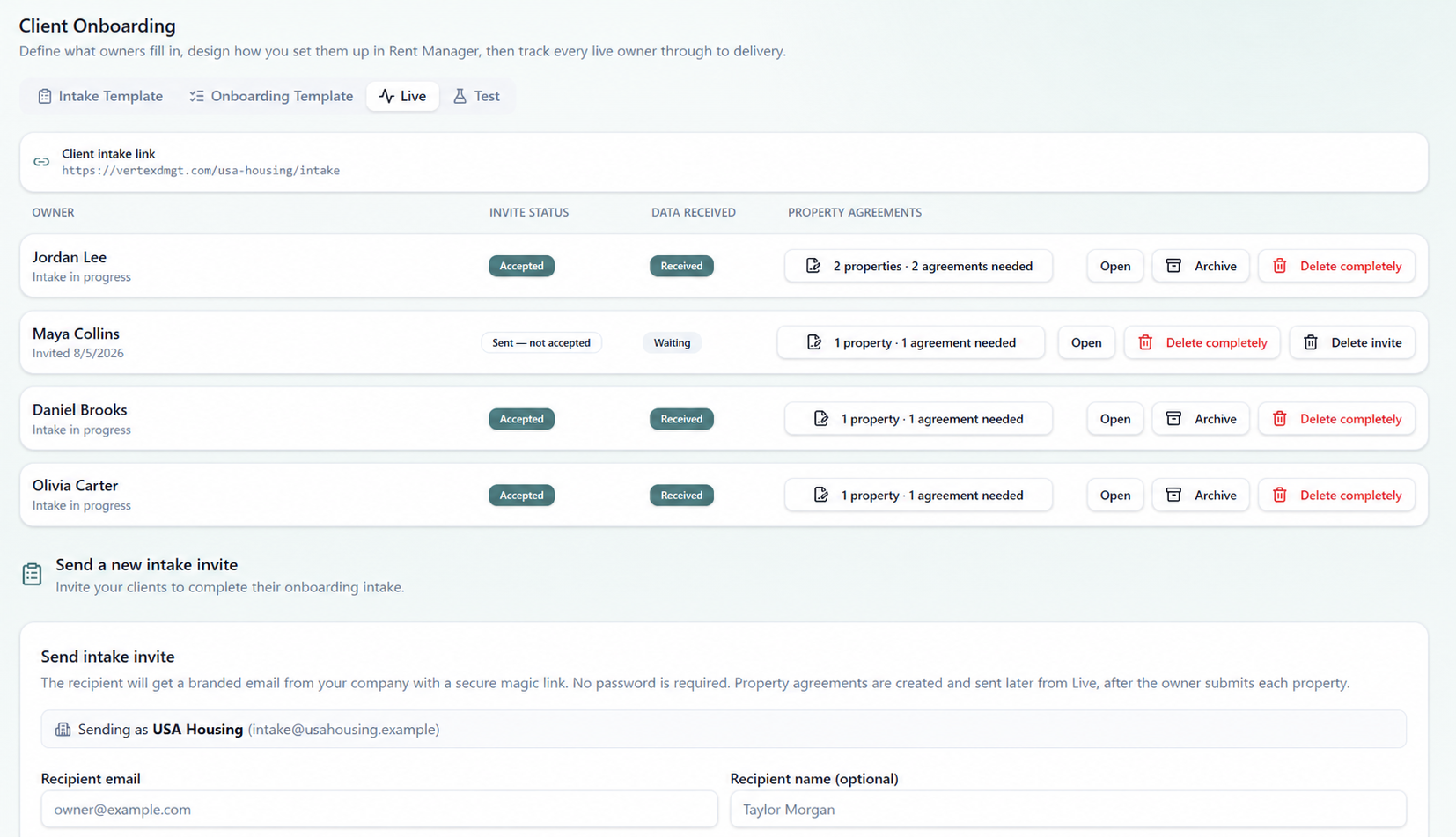Viewport: 1456px width, 837px height.
Task: Click the client intake URL text
Action: pyautogui.click(x=201, y=171)
